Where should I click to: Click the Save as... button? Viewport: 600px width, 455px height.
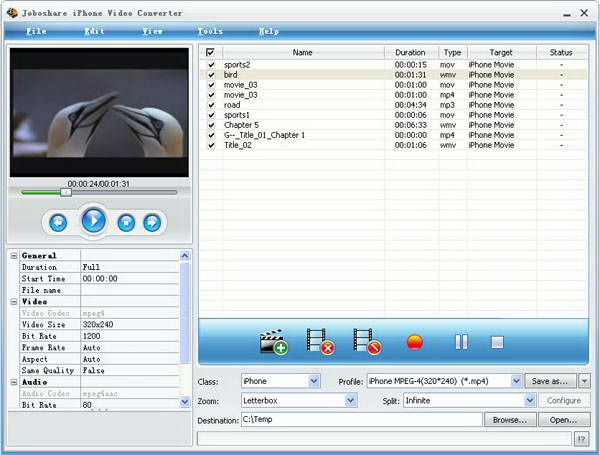(x=551, y=381)
